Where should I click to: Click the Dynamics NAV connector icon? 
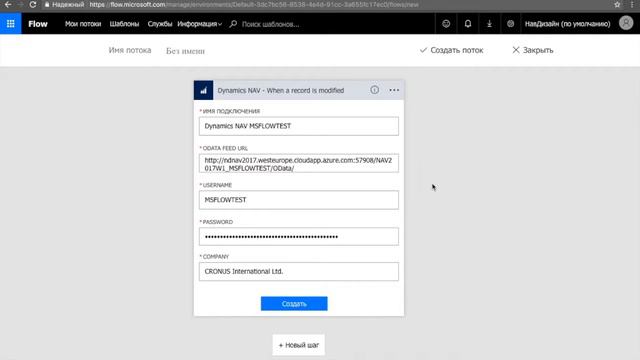tap(203, 90)
